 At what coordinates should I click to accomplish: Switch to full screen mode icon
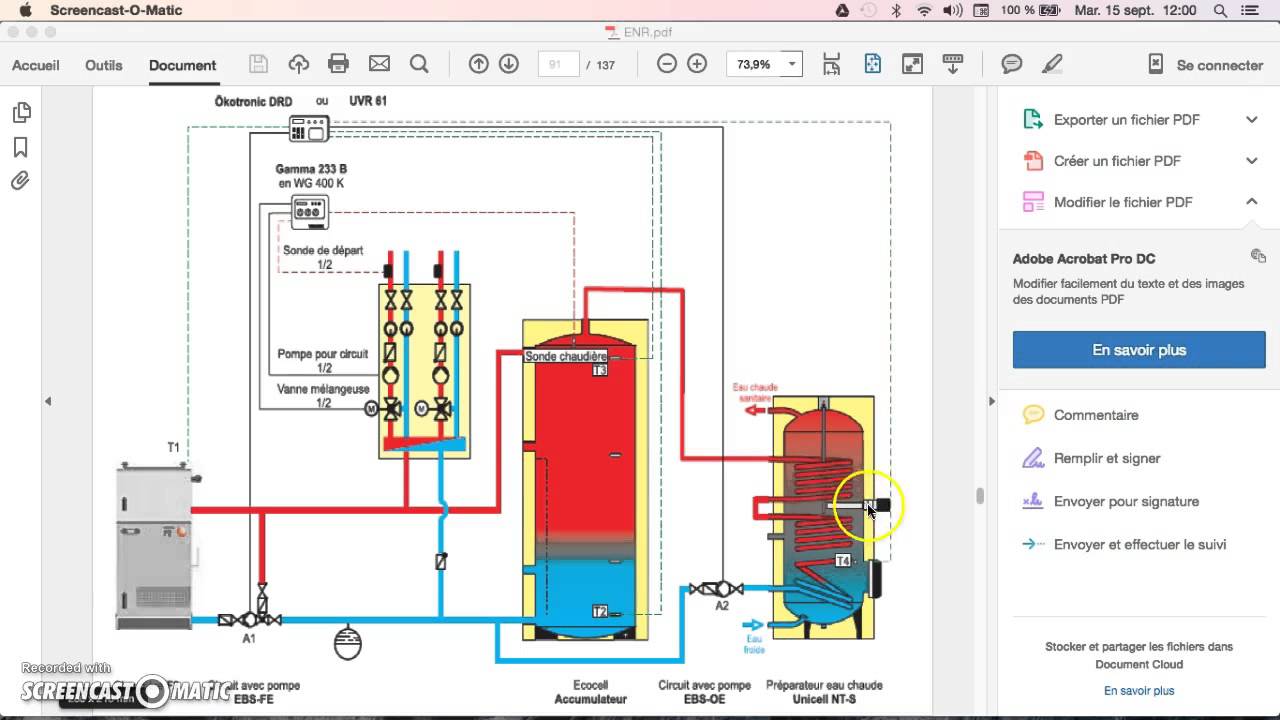(912, 64)
